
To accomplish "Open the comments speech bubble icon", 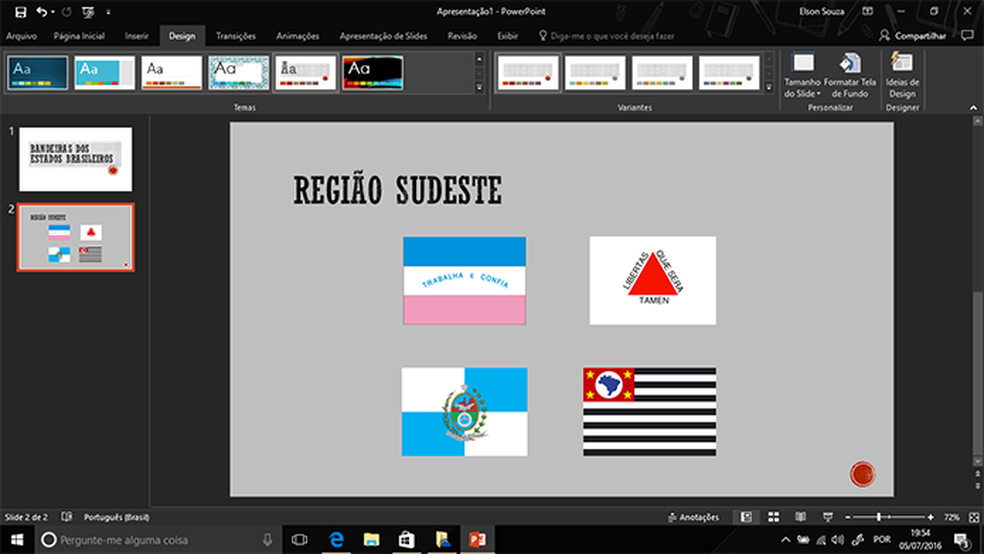I will tap(967, 36).
